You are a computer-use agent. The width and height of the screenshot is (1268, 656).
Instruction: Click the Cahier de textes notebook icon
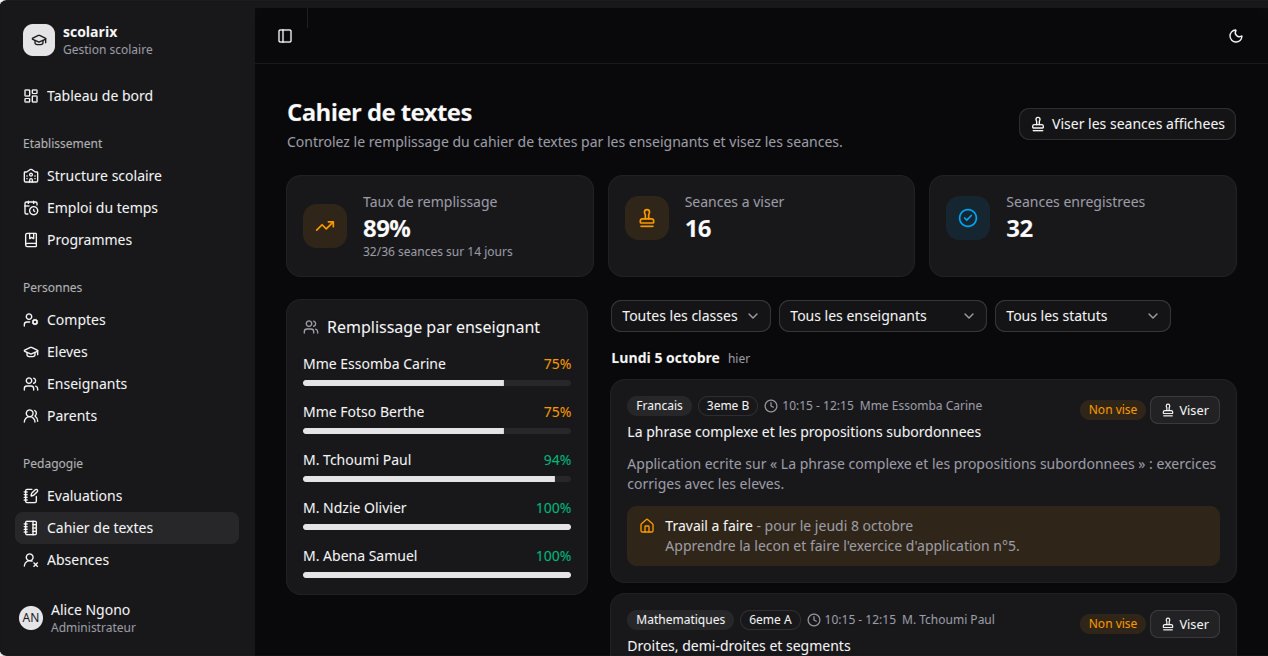coord(31,528)
